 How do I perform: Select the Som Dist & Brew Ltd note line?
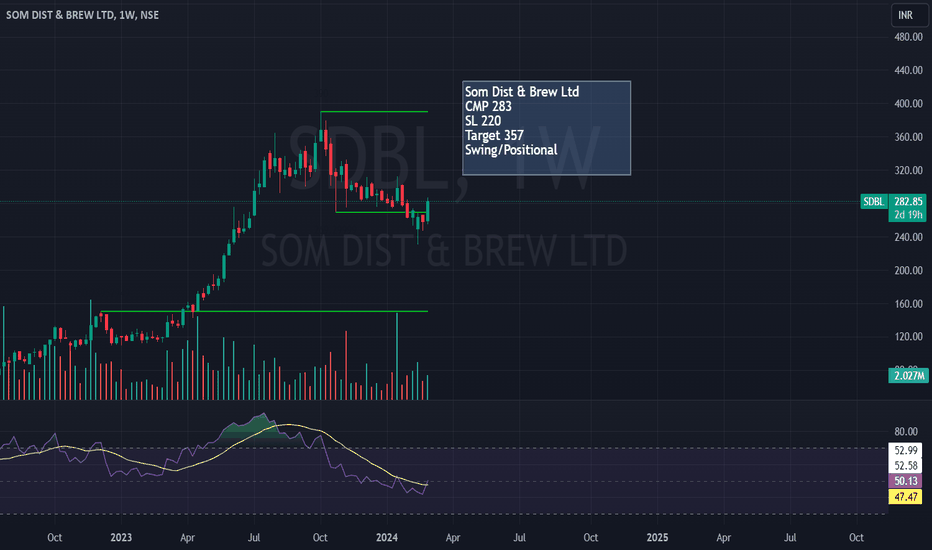click(x=522, y=92)
